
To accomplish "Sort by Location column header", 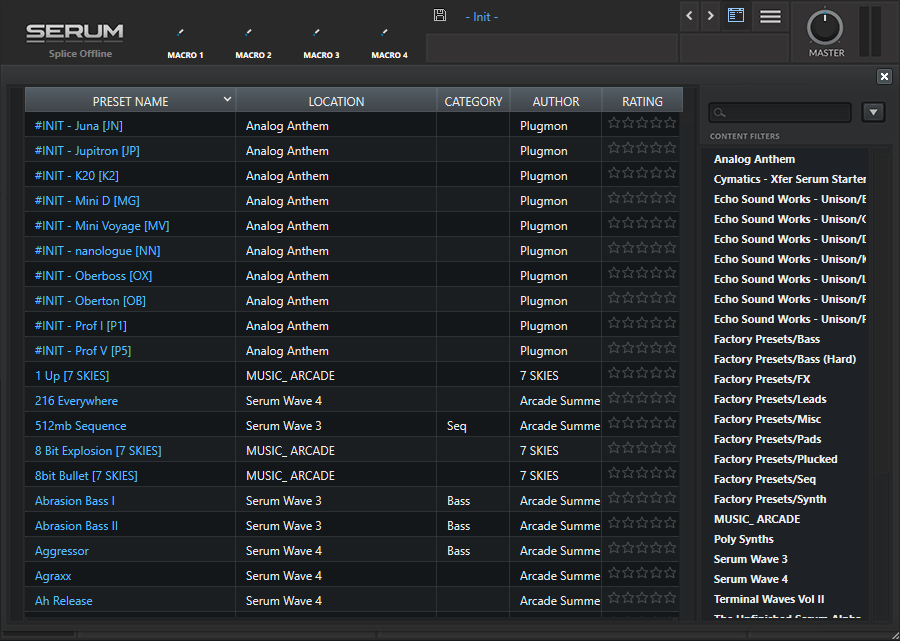I will click(336, 101).
